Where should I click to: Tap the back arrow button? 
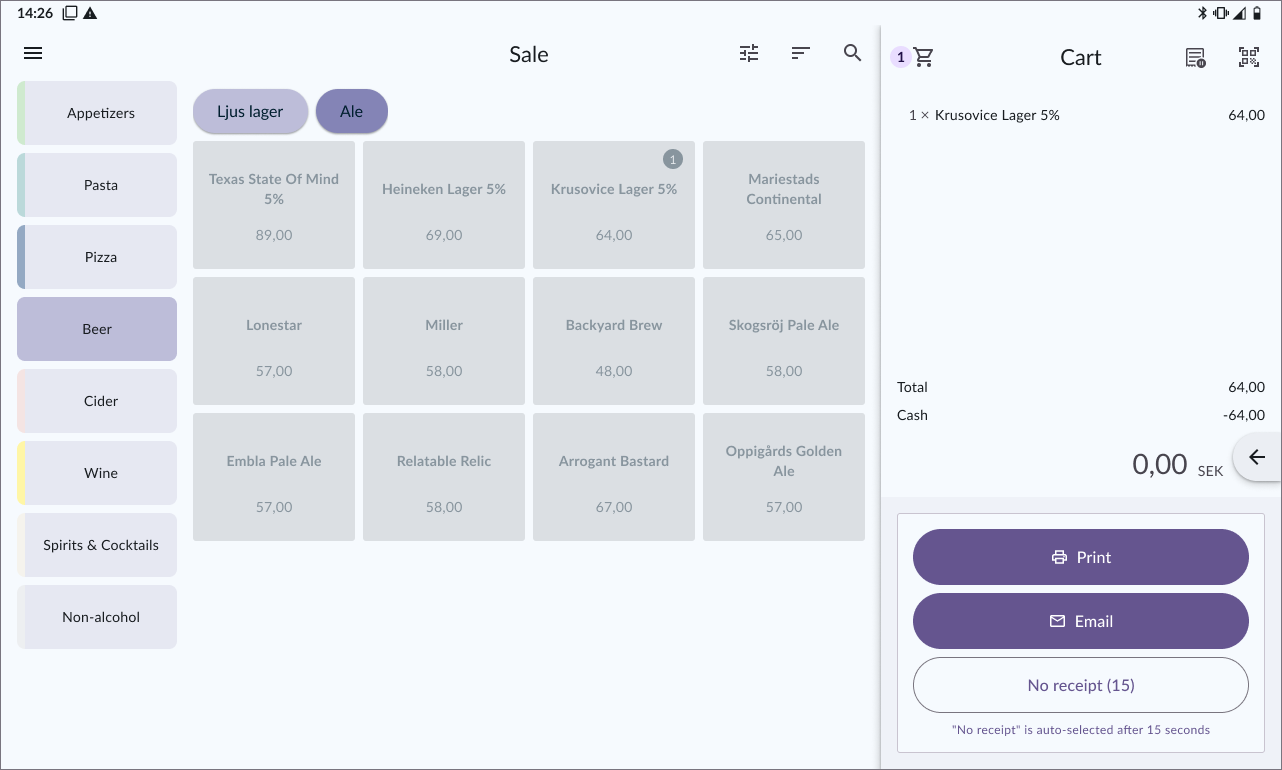1257,458
